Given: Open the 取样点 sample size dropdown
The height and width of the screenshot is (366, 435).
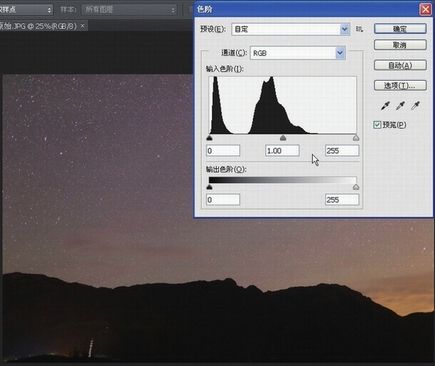Looking at the screenshot, I should point(26,10).
